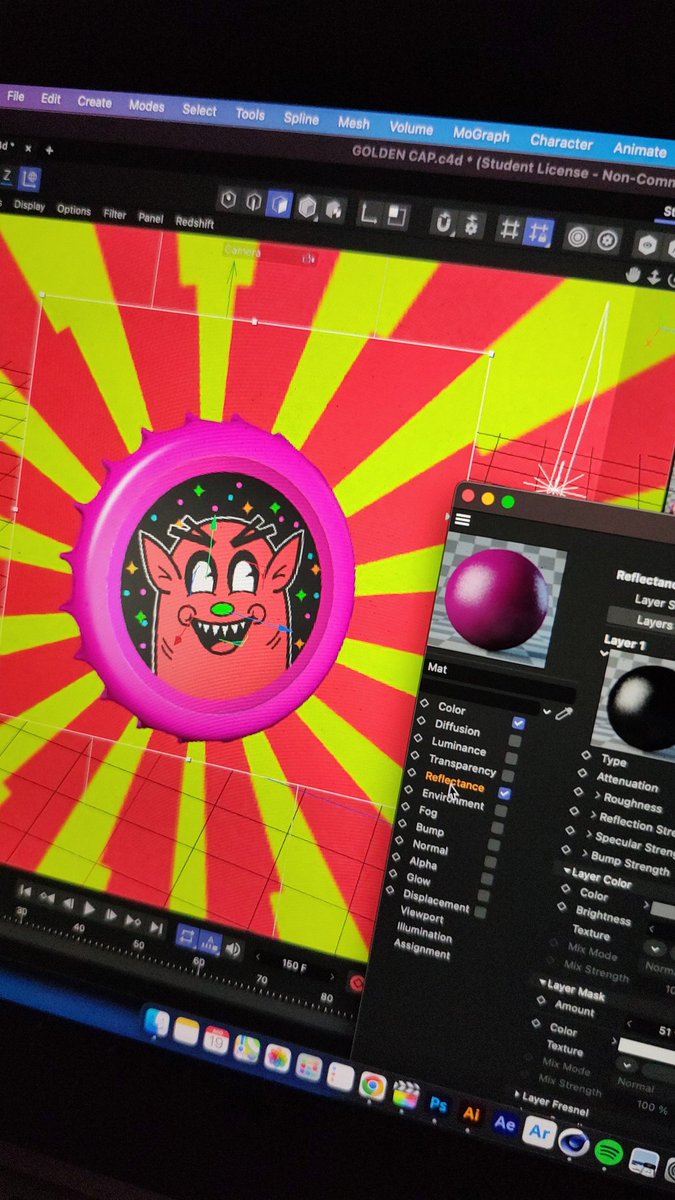Enable the Fog channel checkbox
The height and width of the screenshot is (1200, 675).
[x=496, y=828]
